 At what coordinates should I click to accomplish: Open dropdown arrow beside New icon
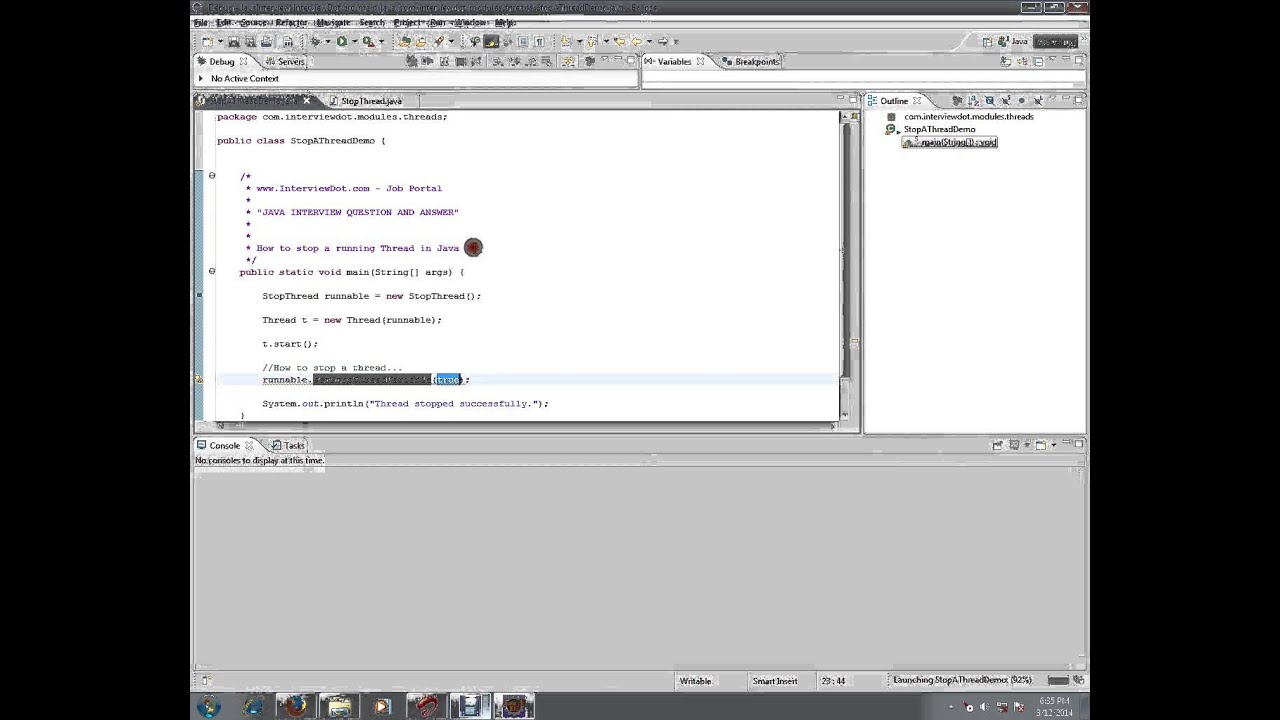pyautogui.click(x=220, y=41)
